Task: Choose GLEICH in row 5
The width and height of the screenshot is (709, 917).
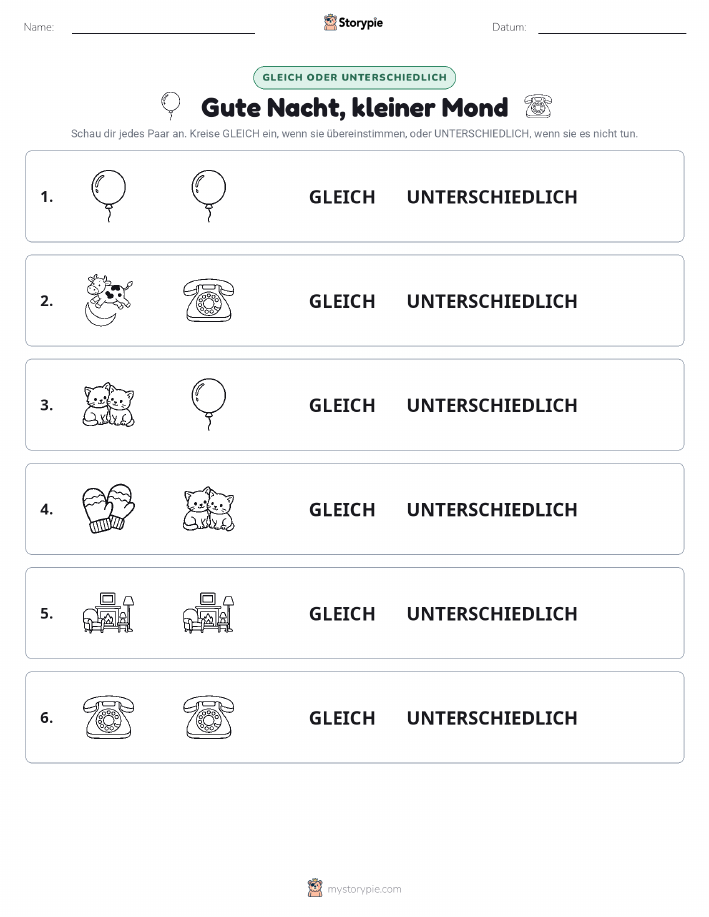Action: 342,613
